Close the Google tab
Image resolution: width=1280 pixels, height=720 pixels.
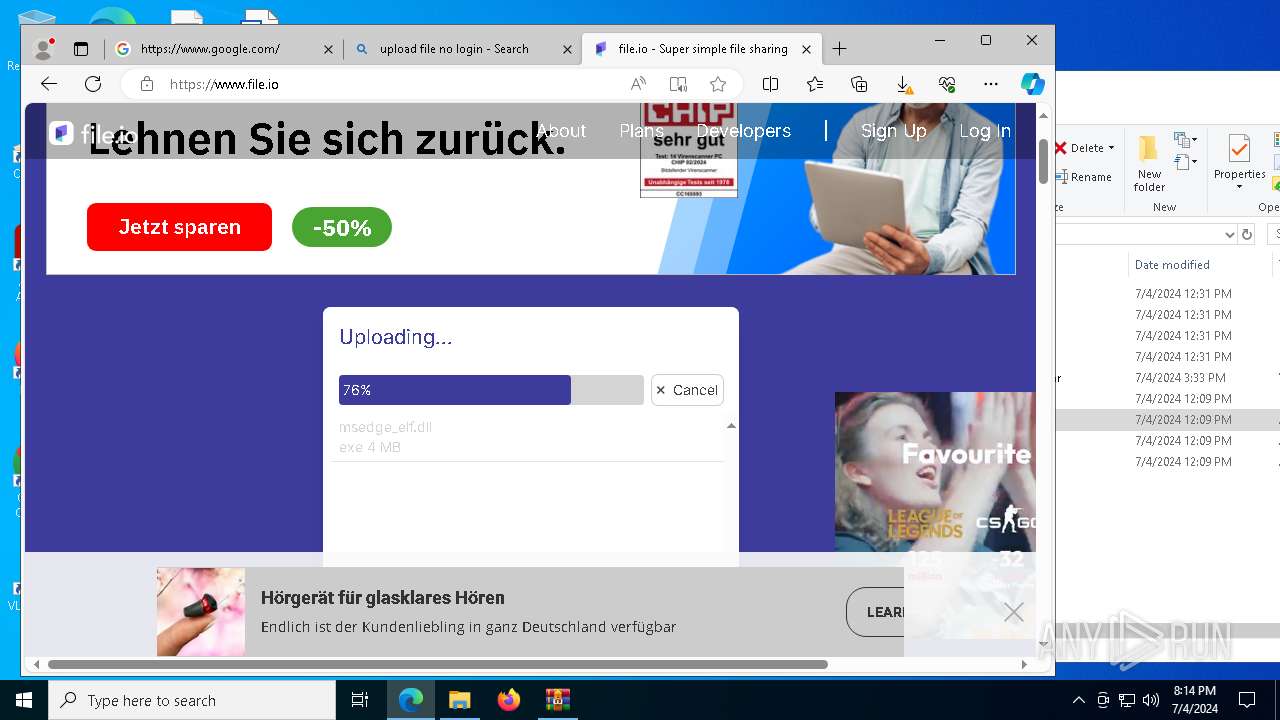(x=328, y=49)
